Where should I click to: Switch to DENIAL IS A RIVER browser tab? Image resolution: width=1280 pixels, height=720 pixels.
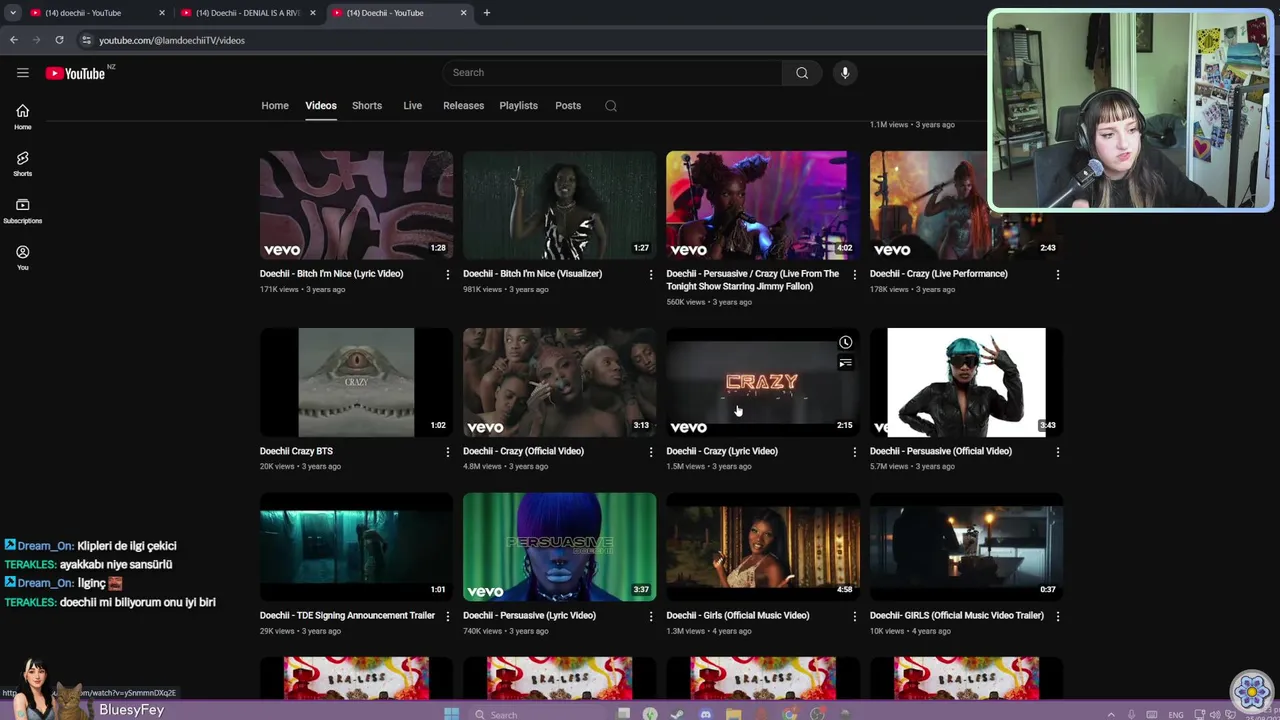248,13
